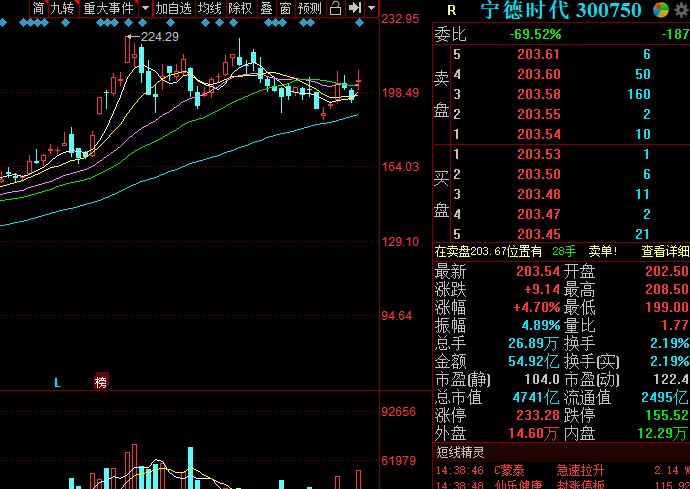690x489 pixels.
Task: Select buy level 3 price 203.48
Action: pos(539,194)
